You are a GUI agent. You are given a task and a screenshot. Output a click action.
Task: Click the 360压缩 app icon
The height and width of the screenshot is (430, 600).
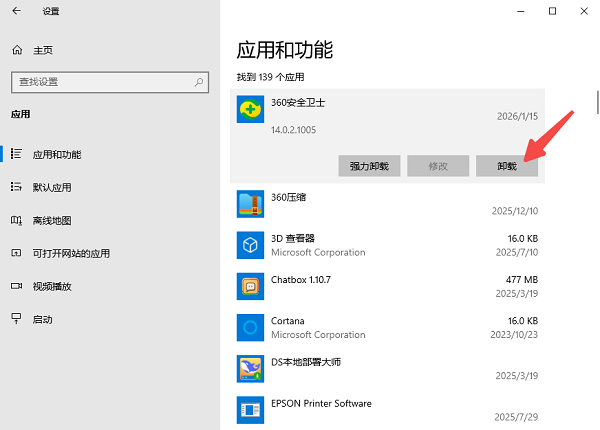[x=250, y=204]
